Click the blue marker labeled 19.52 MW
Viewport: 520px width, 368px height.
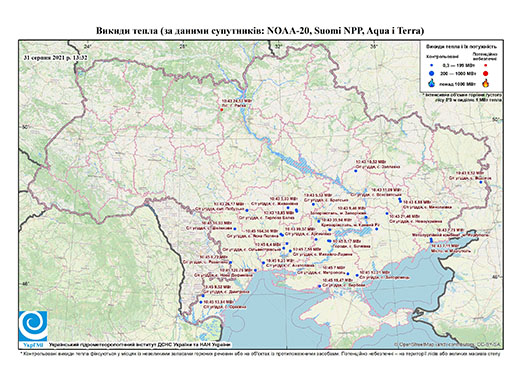(355, 171)
